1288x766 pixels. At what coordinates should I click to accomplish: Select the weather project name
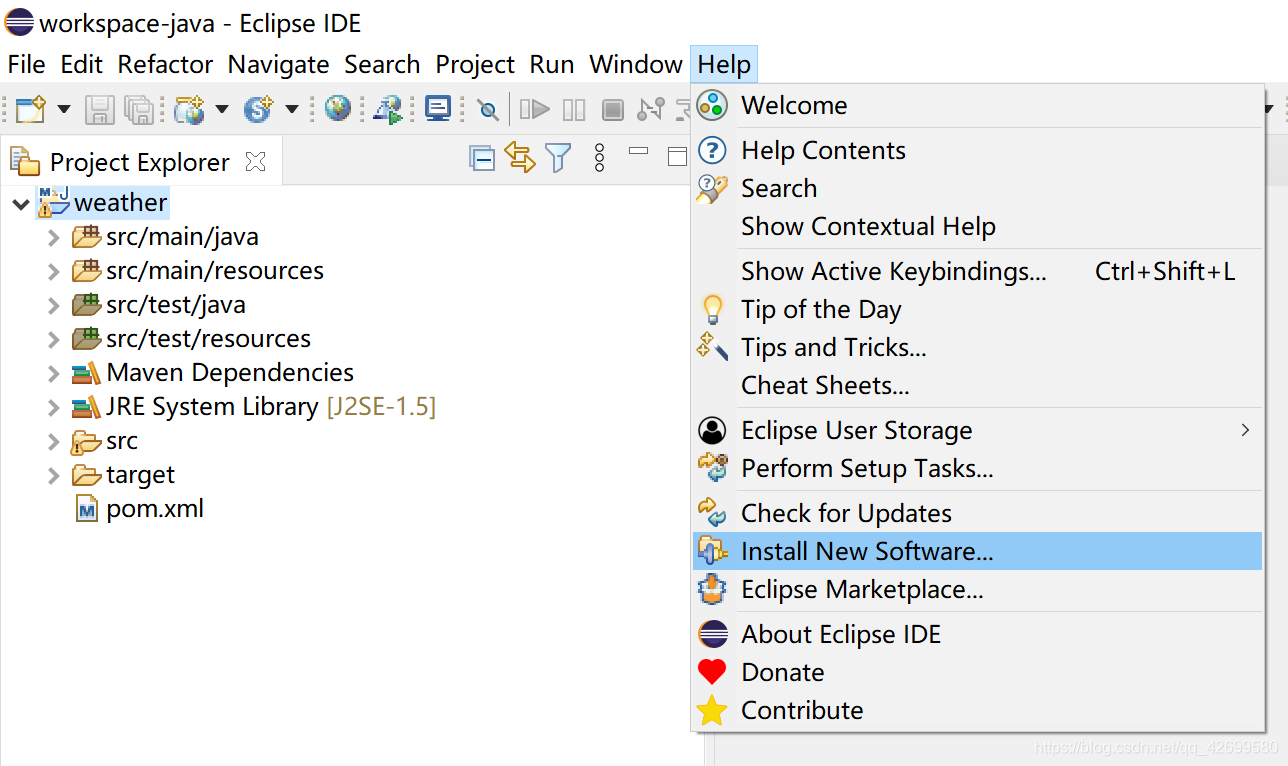(120, 203)
